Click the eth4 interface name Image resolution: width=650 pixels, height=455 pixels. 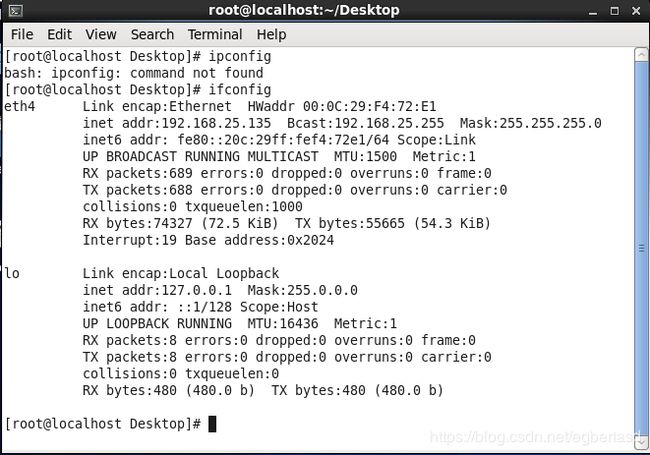pyautogui.click(x=19, y=106)
